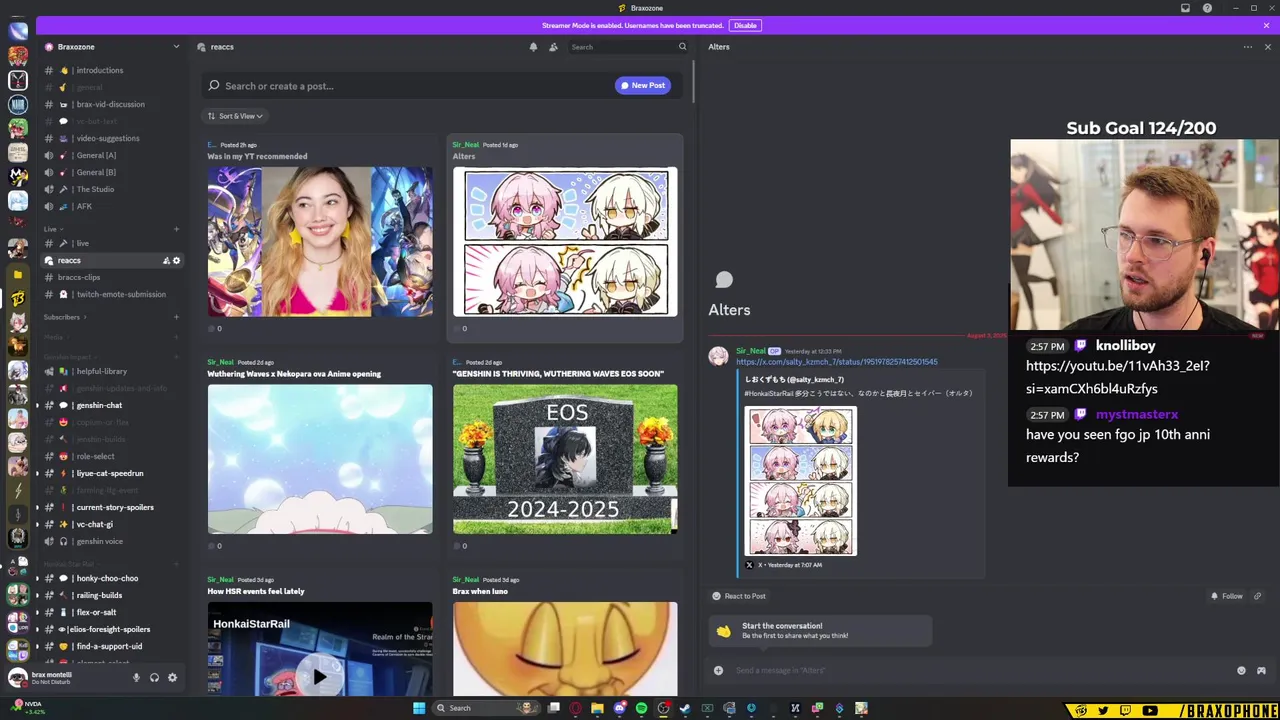Expand arrow beside vc-chat-gi
1280x720 pixels.
tap(37, 524)
